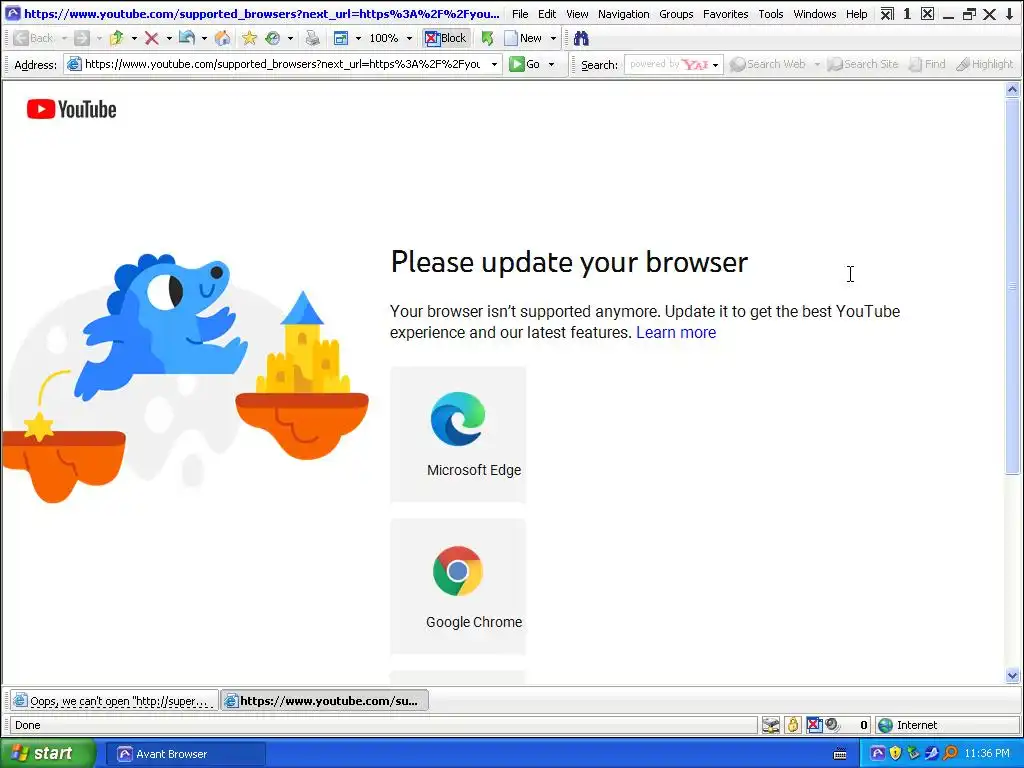
Task: Click the Print icon in the toolbar
Action: (x=313, y=39)
